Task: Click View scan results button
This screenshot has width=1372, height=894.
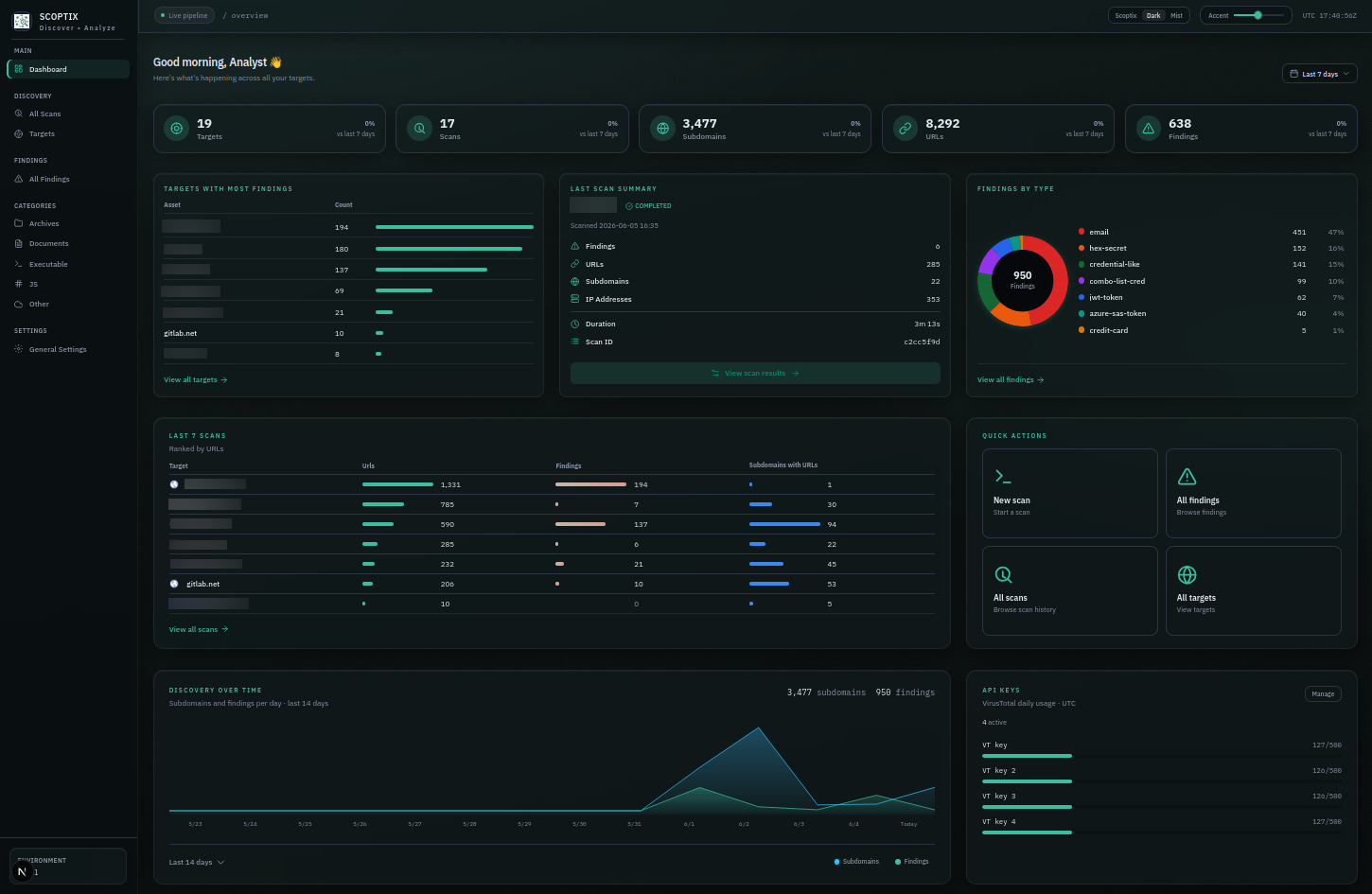Action: pyautogui.click(x=755, y=373)
